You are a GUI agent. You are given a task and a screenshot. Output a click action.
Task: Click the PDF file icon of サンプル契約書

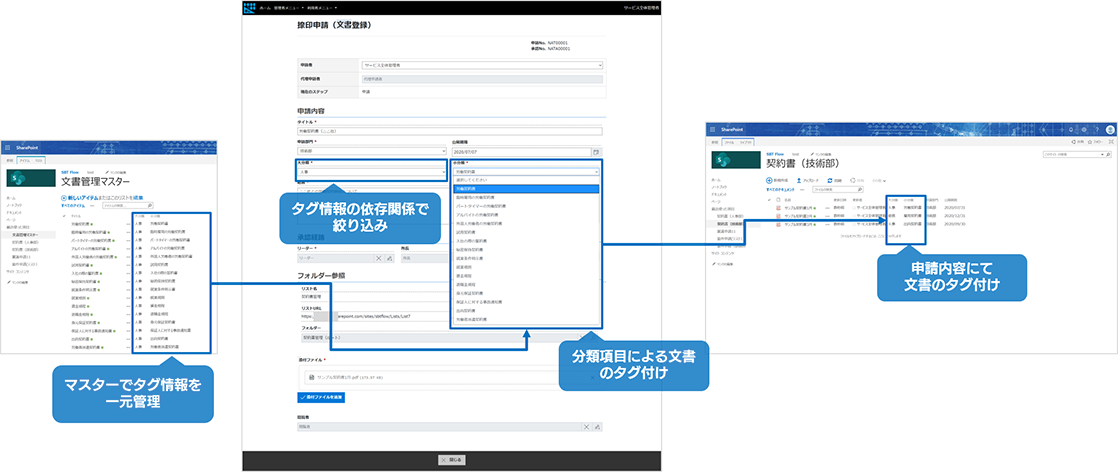[x=312, y=377]
